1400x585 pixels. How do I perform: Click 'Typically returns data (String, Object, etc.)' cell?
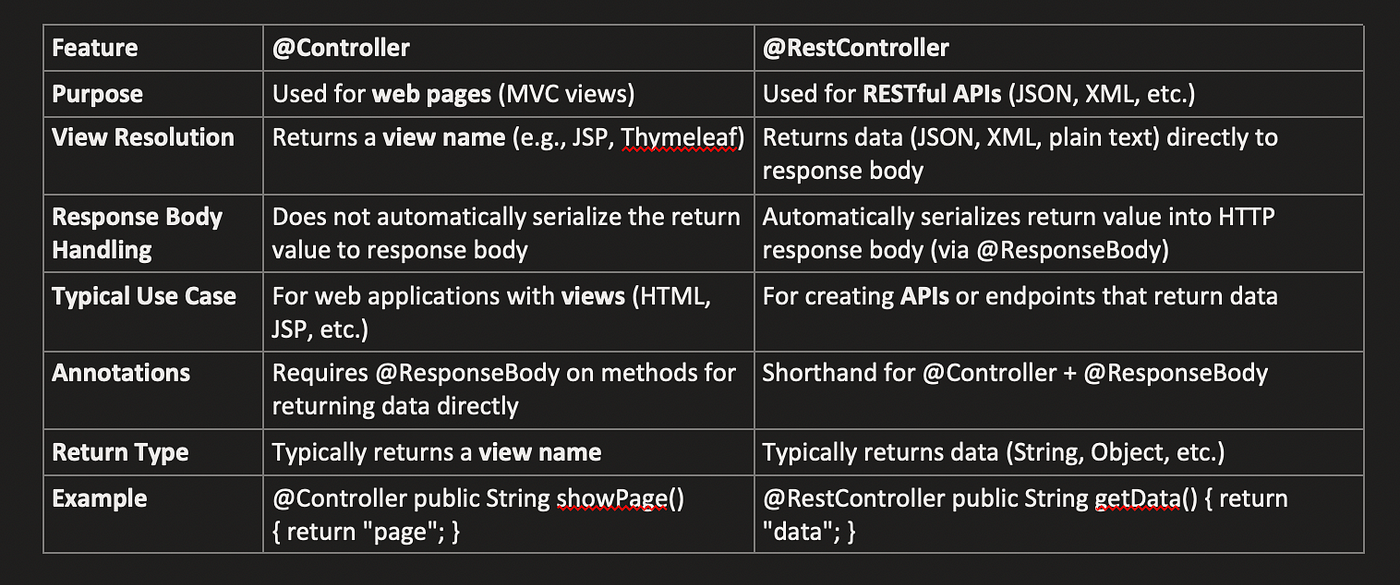[x=993, y=452]
